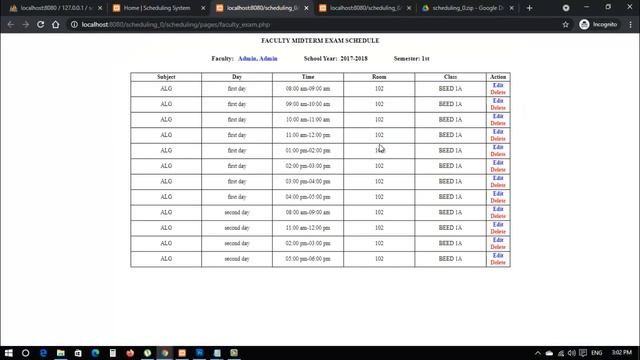The height and width of the screenshot is (360, 640).
Task: Delete the first day 08:00 am-09:00 am row
Action: 498,92
